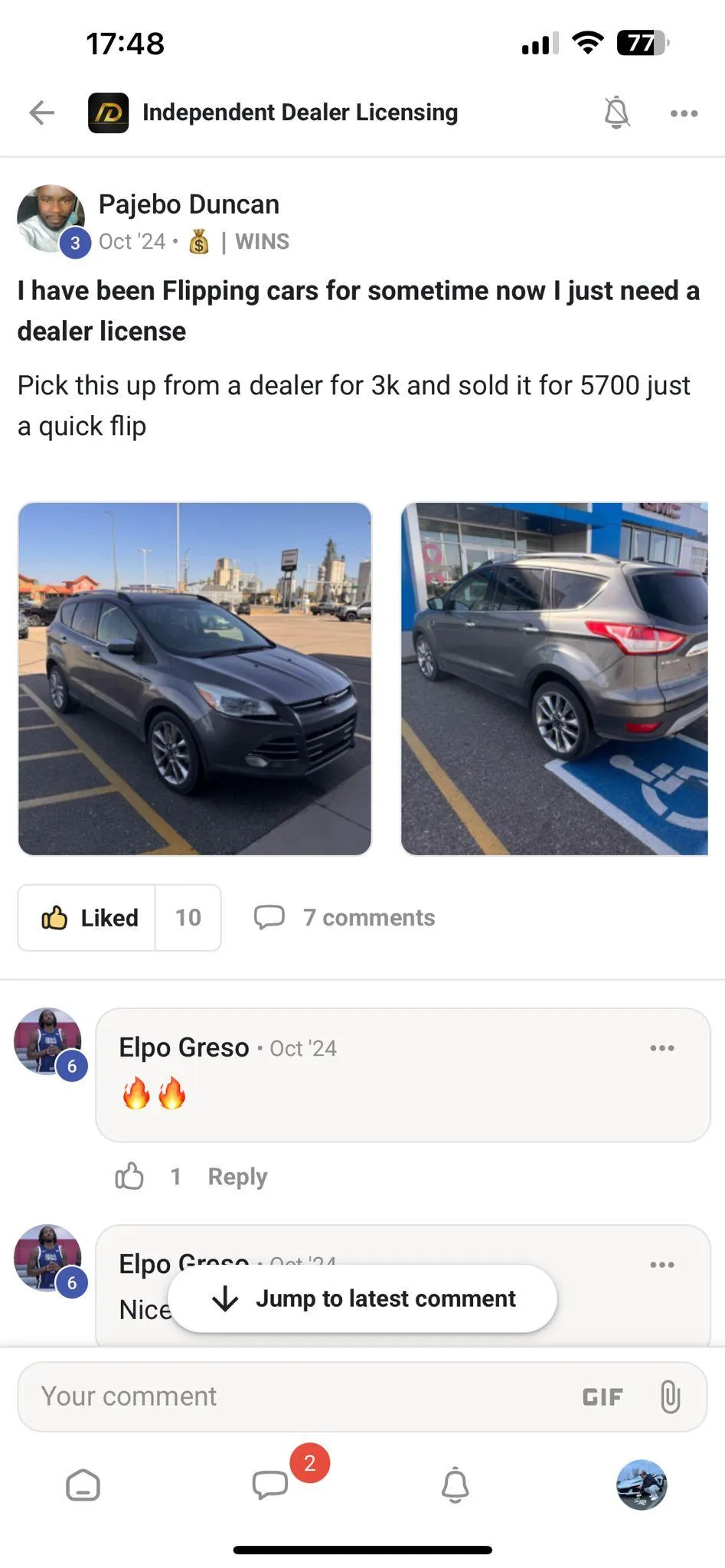725x1568 pixels.
Task: Open options for second Elpo Greso comment
Action: 662,1264
